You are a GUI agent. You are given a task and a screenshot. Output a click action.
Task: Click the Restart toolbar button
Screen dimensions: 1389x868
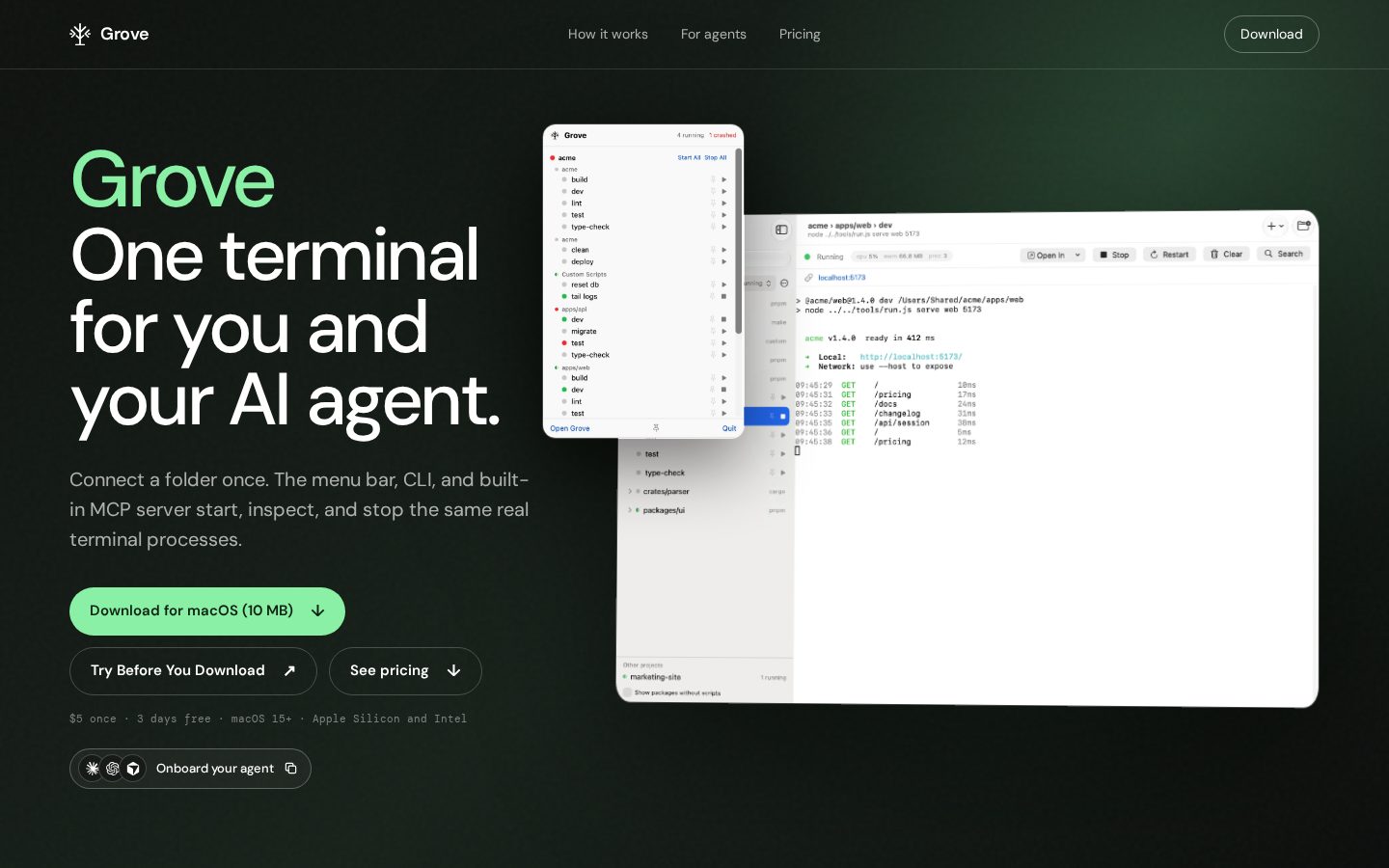(x=1169, y=255)
